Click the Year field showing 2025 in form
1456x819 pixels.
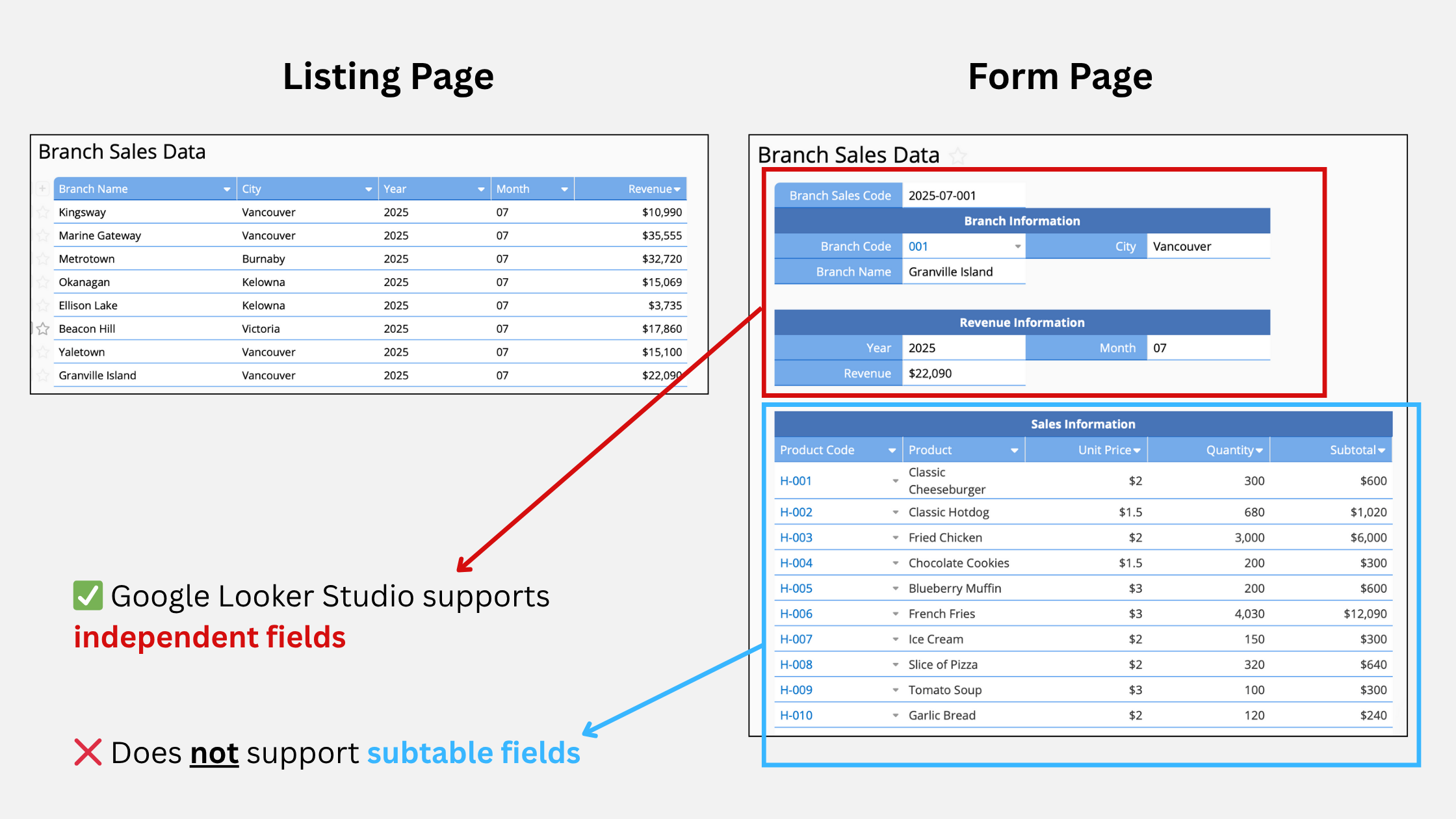[x=964, y=348]
